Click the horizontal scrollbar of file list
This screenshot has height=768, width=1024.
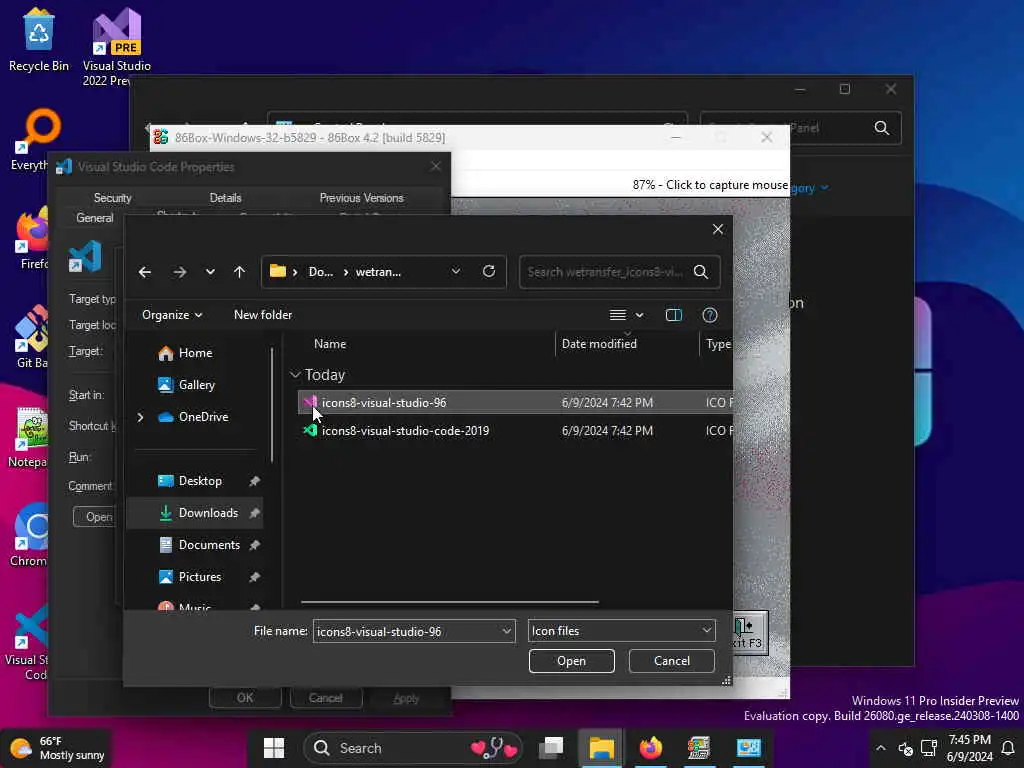coord(449,602)
